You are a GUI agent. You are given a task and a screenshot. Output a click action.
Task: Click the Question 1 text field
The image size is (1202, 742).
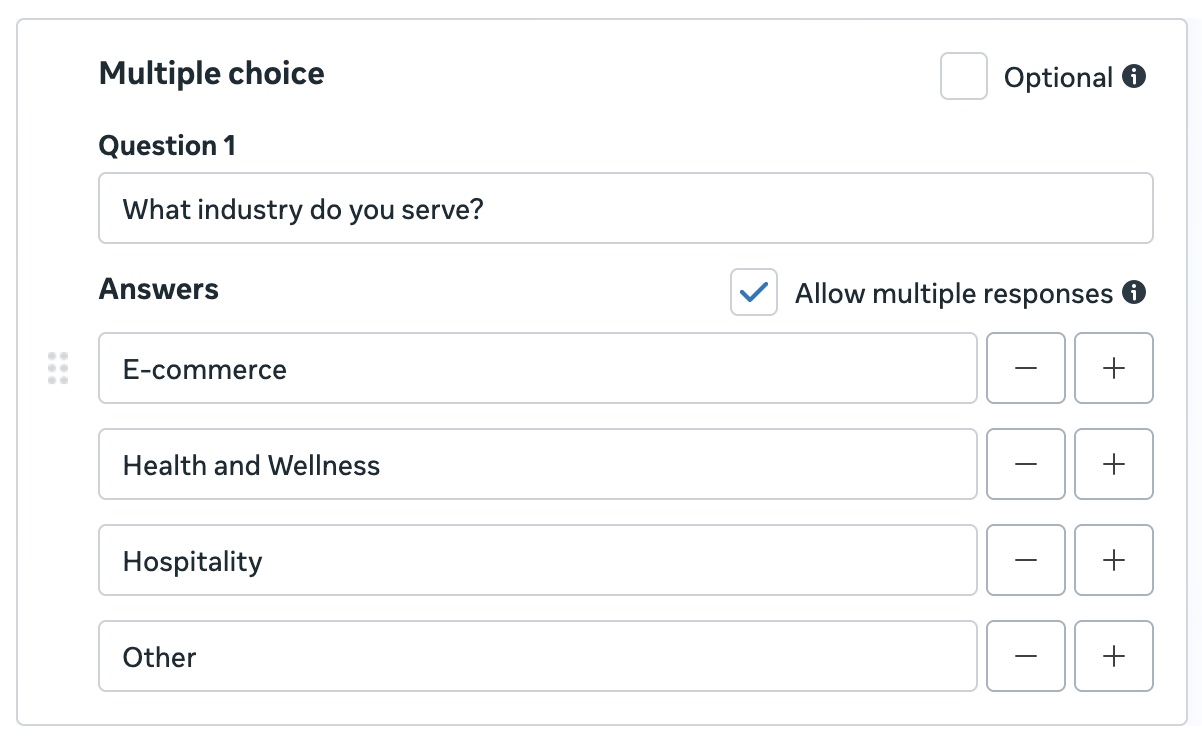(626, 208)
